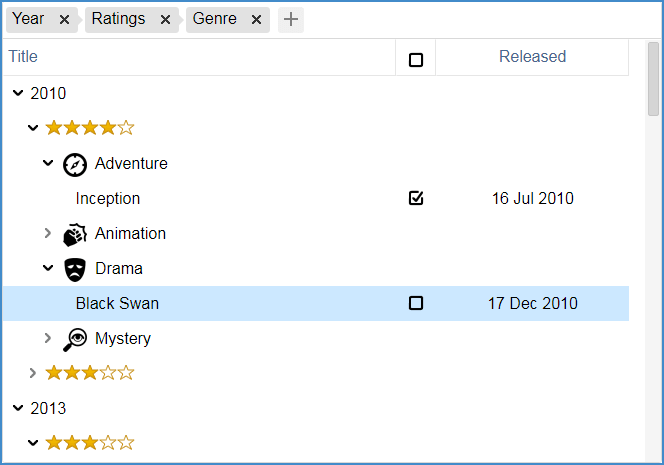Sort by the Released column header

coord(532,57)
